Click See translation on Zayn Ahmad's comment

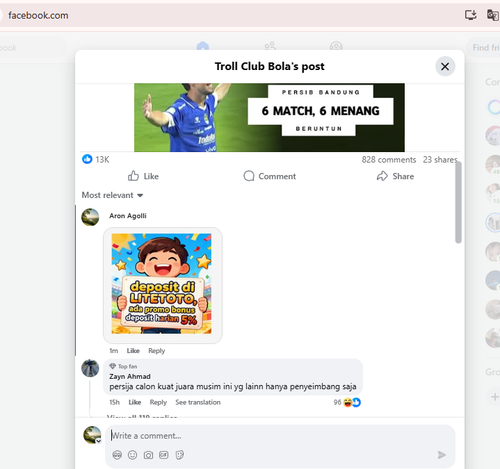pyautogui.click(x=198, y=402)
